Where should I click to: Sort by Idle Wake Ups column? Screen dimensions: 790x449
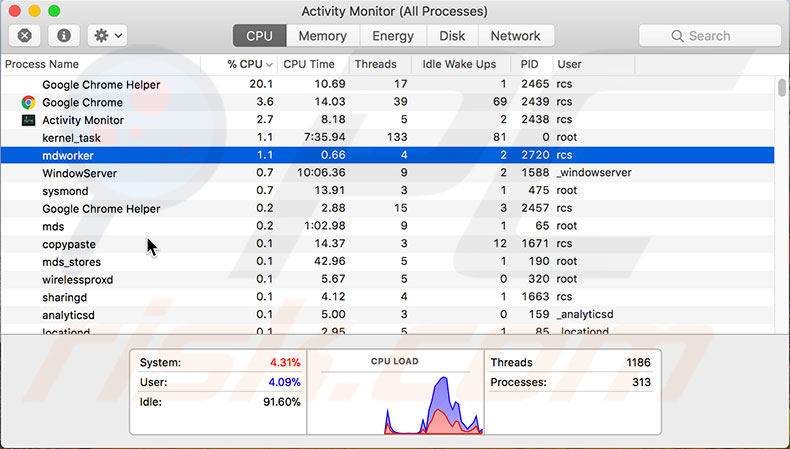(461, 64)
